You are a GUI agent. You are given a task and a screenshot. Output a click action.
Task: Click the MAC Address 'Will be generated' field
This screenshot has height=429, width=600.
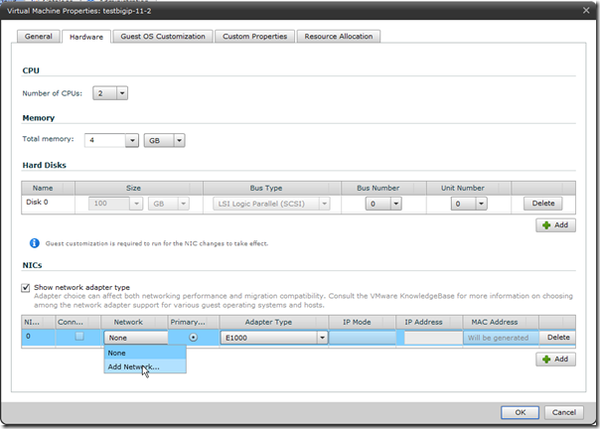501,338
